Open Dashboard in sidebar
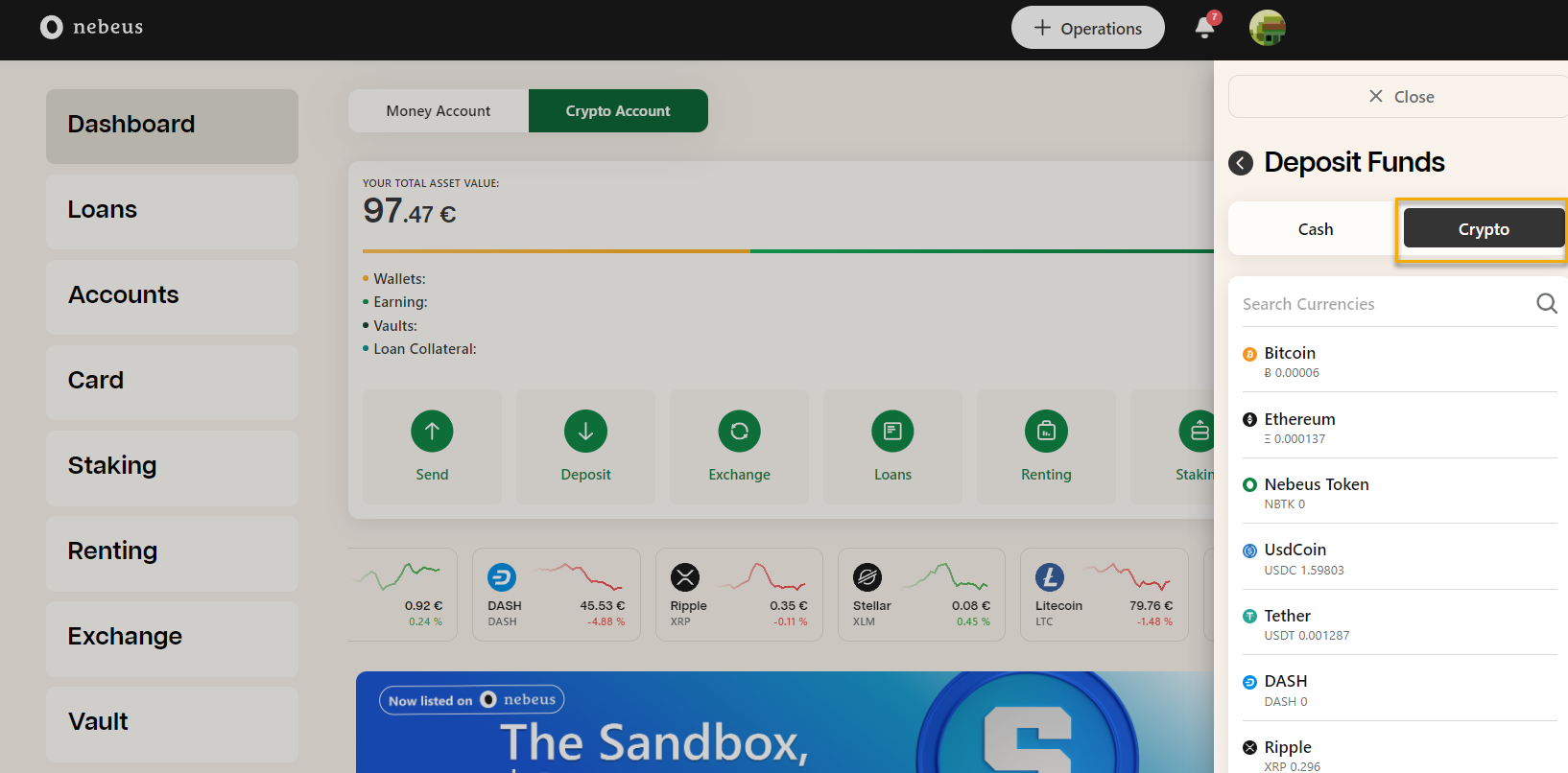Viewport: 1568px width, 773px height. [172, 126]
